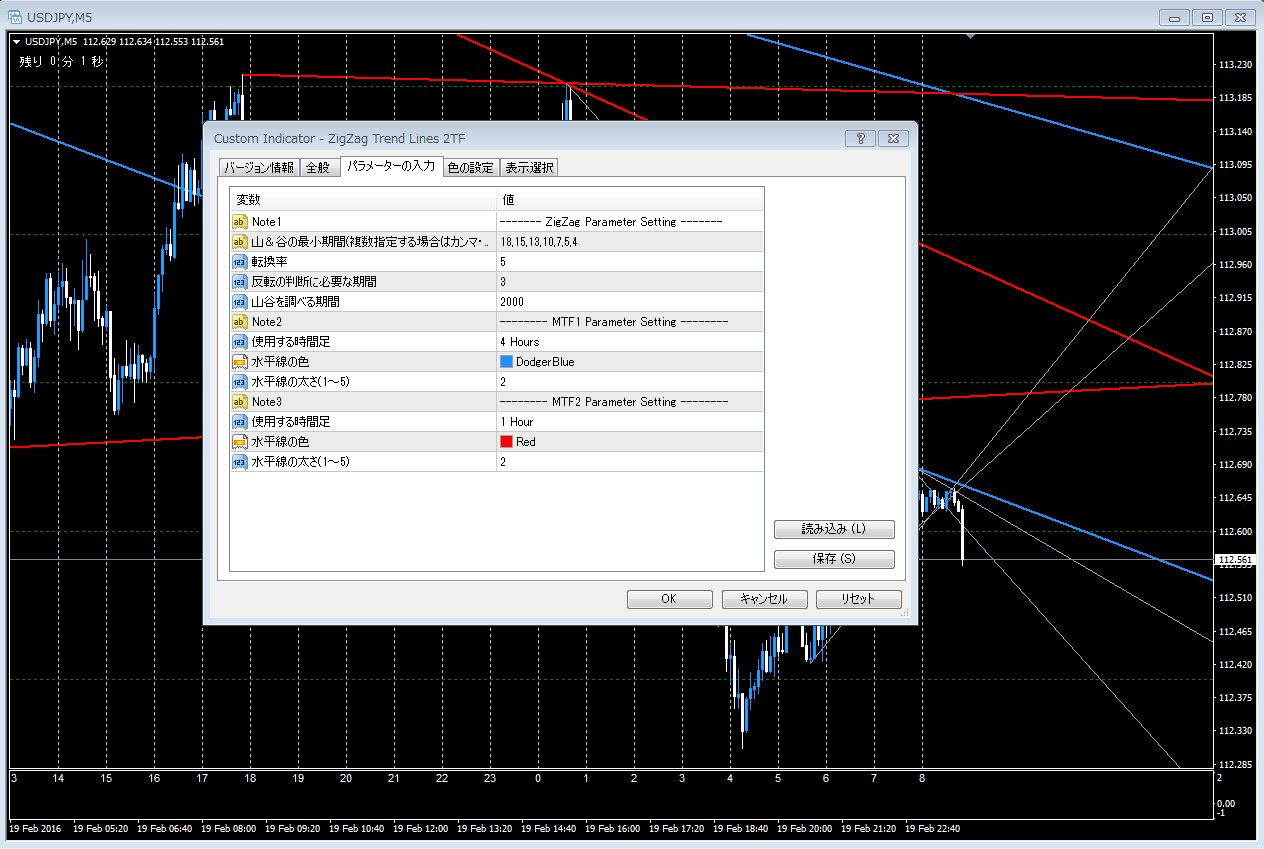Click the キャンセル button
This screenshot has height=849, width=1264.
[x=765, y=599]
